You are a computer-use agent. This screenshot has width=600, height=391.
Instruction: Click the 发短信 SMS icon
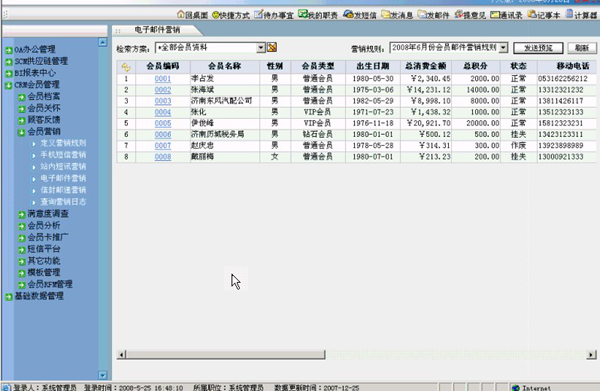(348, 15)
